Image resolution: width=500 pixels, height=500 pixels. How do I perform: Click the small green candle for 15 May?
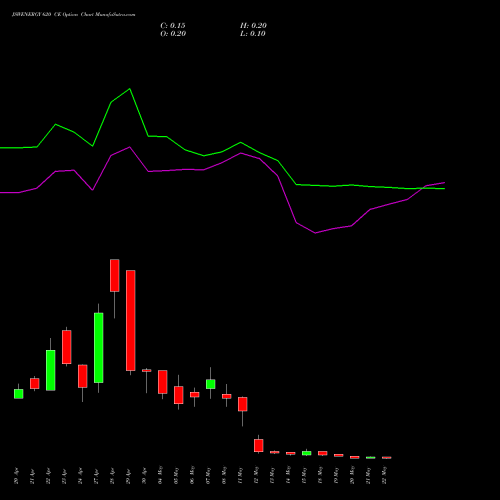[x=307, y=453]
